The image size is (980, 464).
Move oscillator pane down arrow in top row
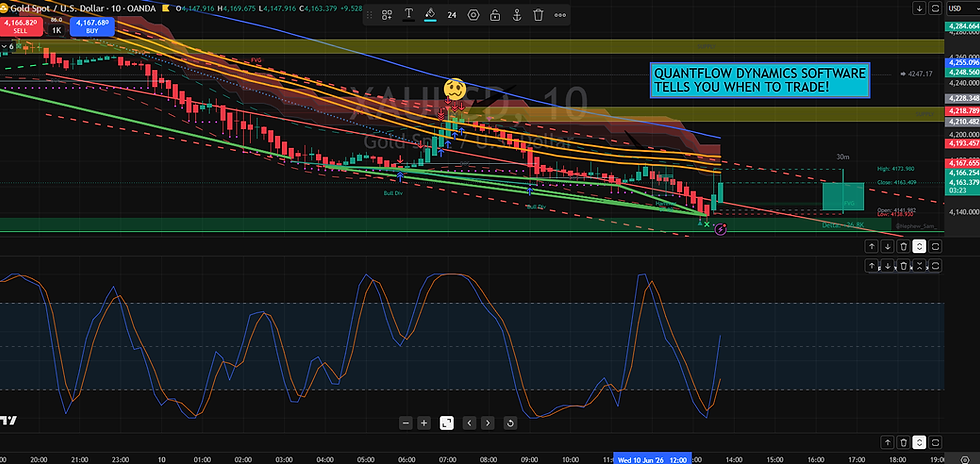tap(887, 266)
